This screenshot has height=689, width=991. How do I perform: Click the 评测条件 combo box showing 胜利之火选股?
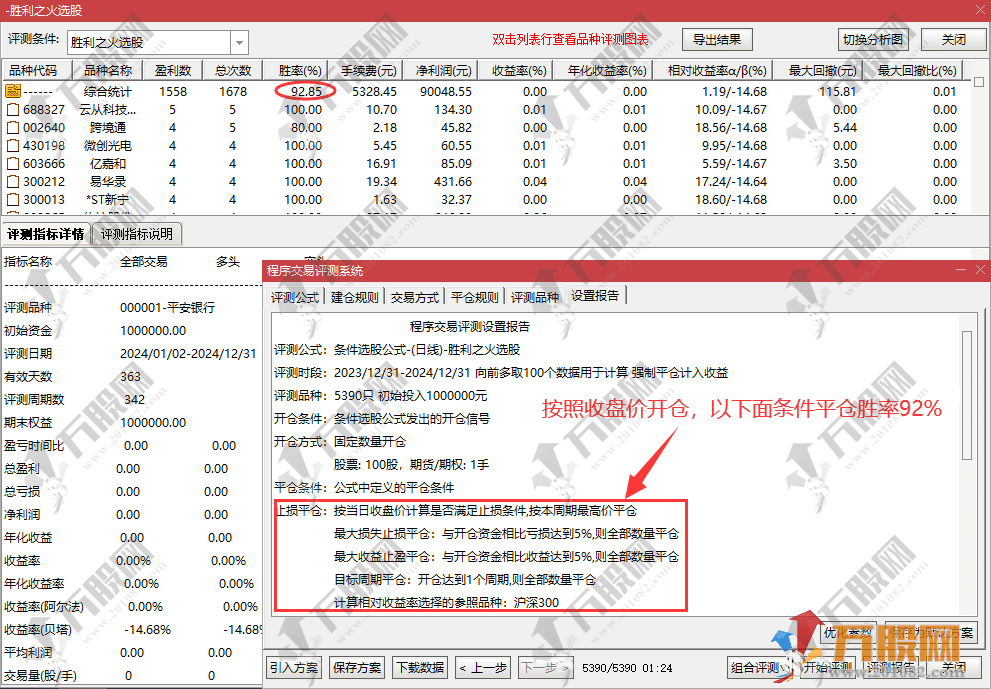tap(157, 42)
